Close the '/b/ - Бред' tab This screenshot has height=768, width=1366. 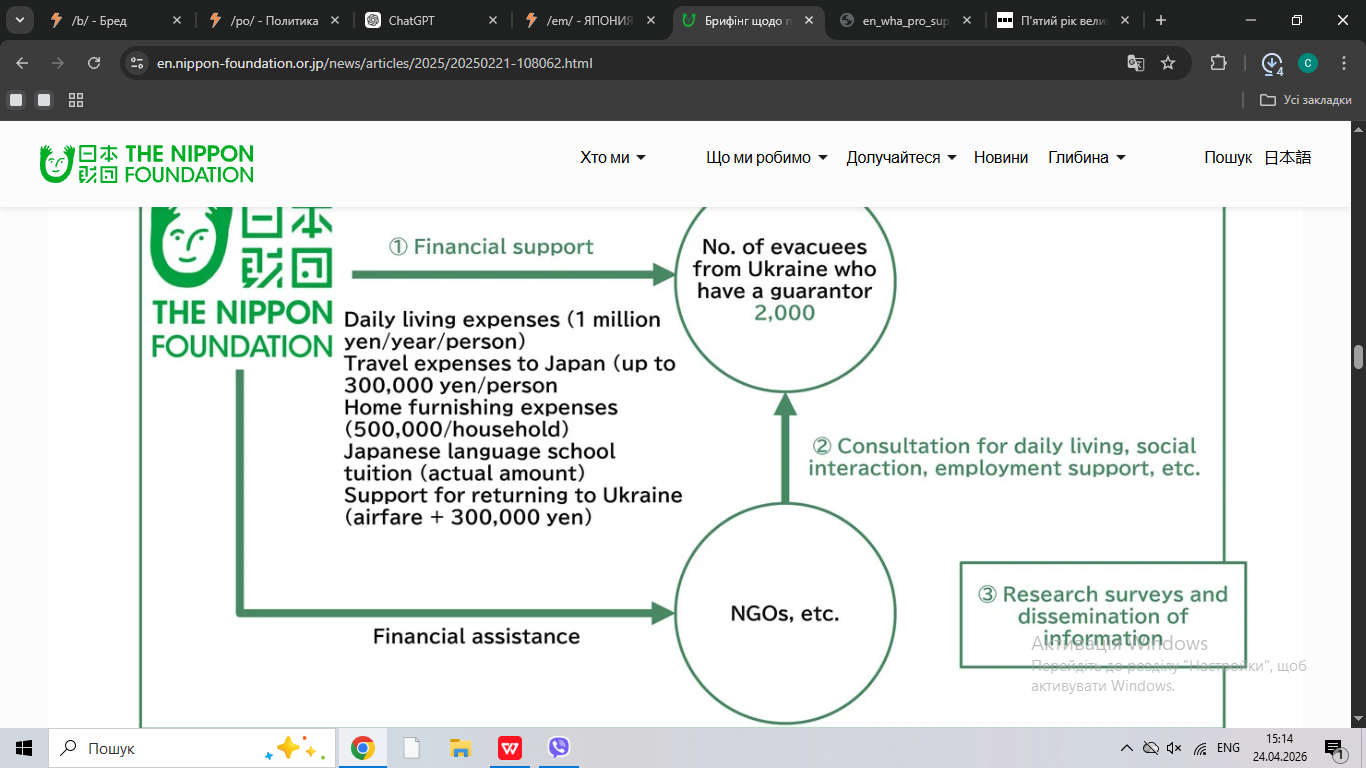coord(177,20)
